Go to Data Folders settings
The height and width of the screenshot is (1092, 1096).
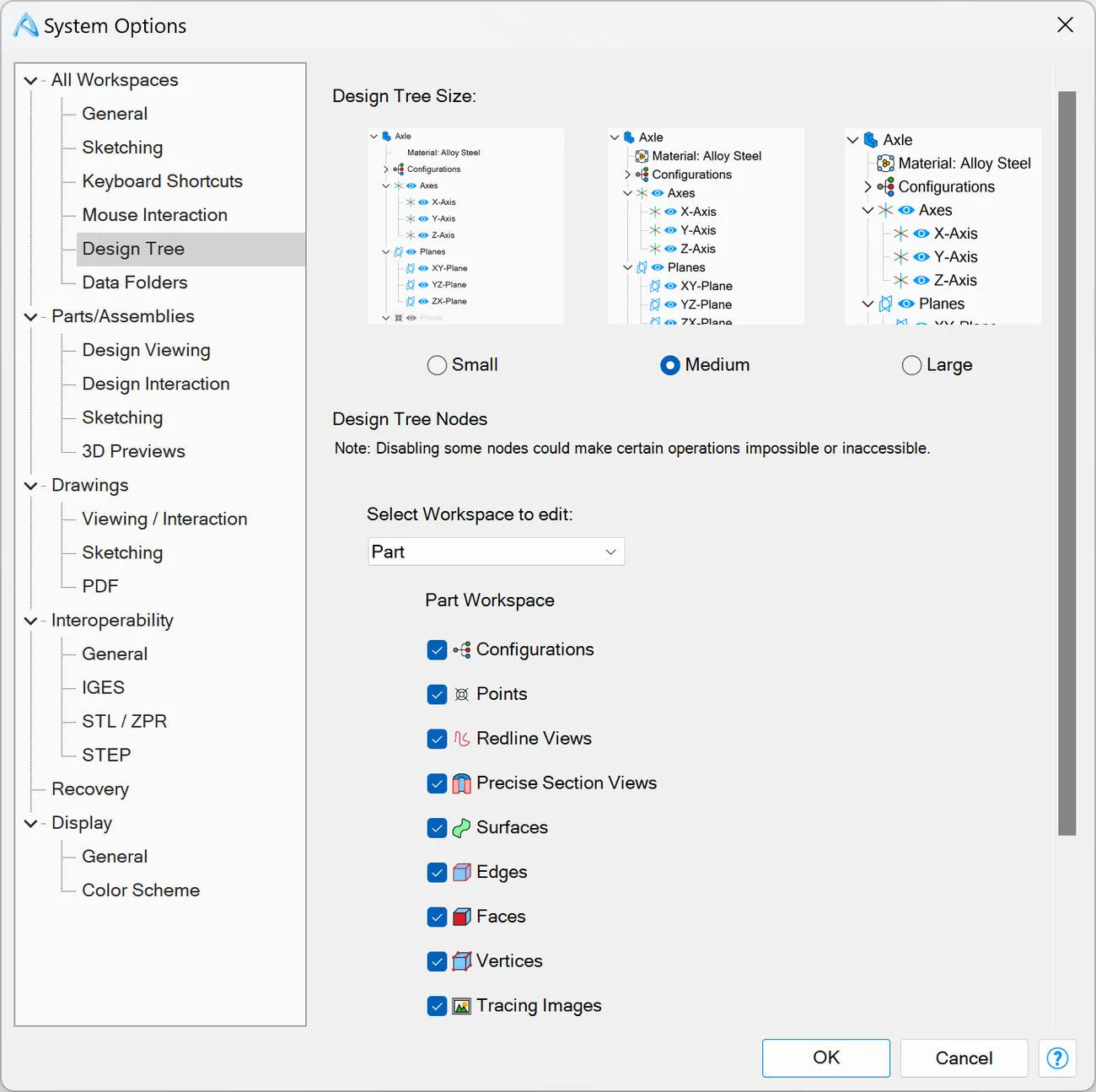[135, 282]
